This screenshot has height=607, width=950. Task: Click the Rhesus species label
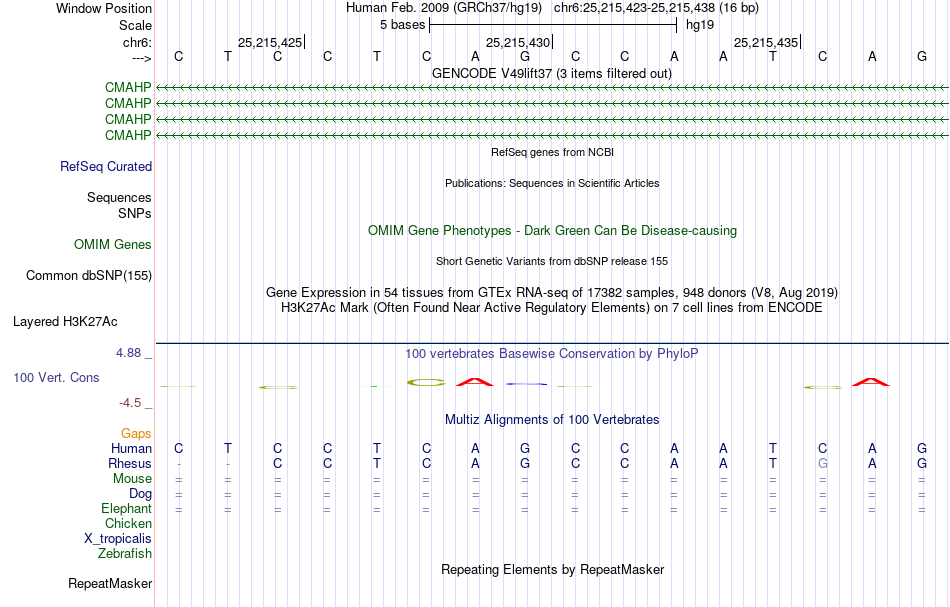click(x=130, y=463)
